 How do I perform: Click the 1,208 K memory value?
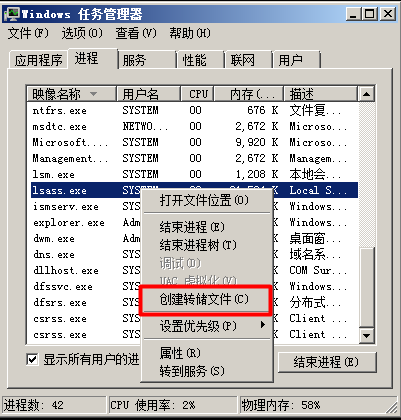(257, 174)
